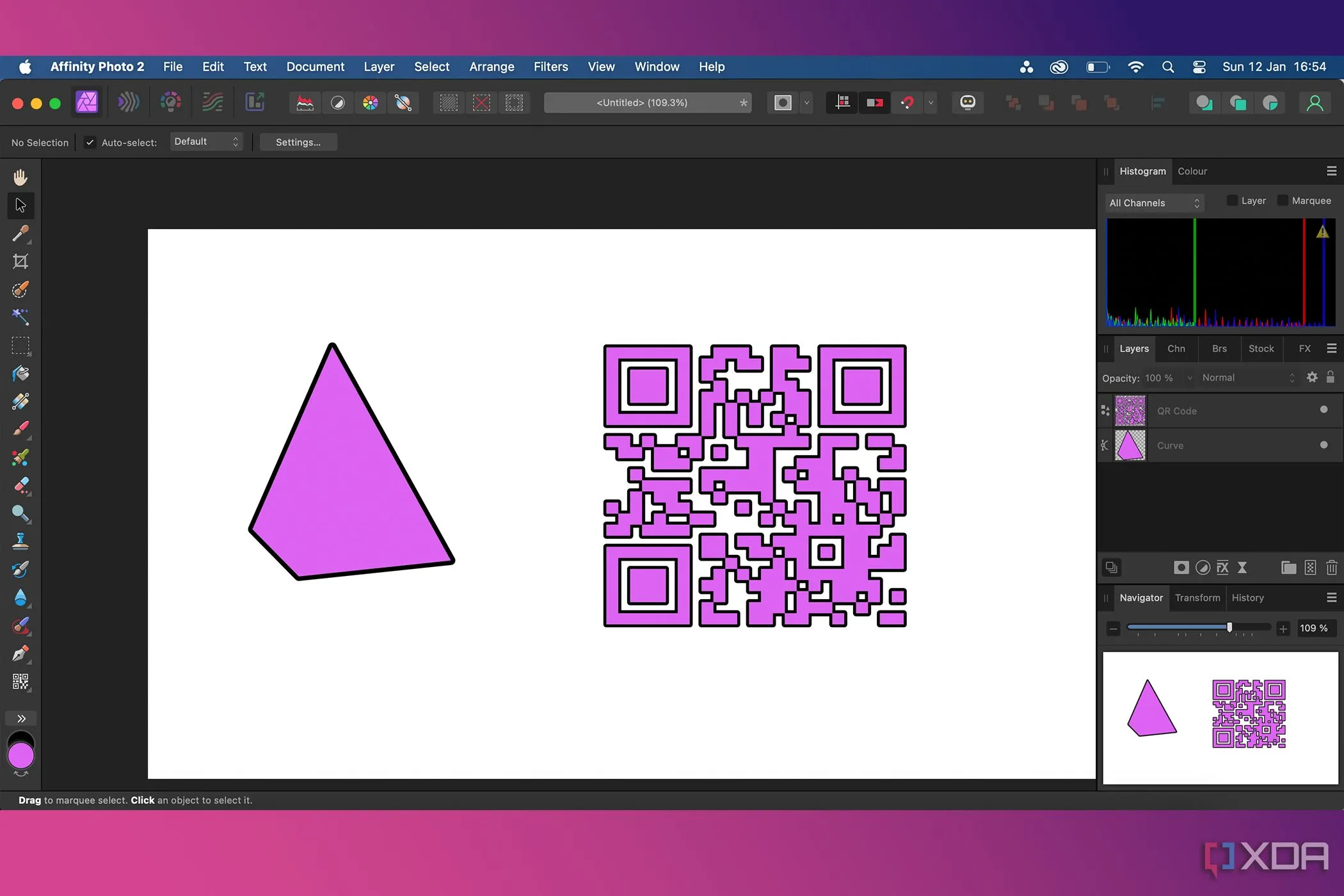
Task: Expand the snapping options arrow
Action: tap(931, 103)
